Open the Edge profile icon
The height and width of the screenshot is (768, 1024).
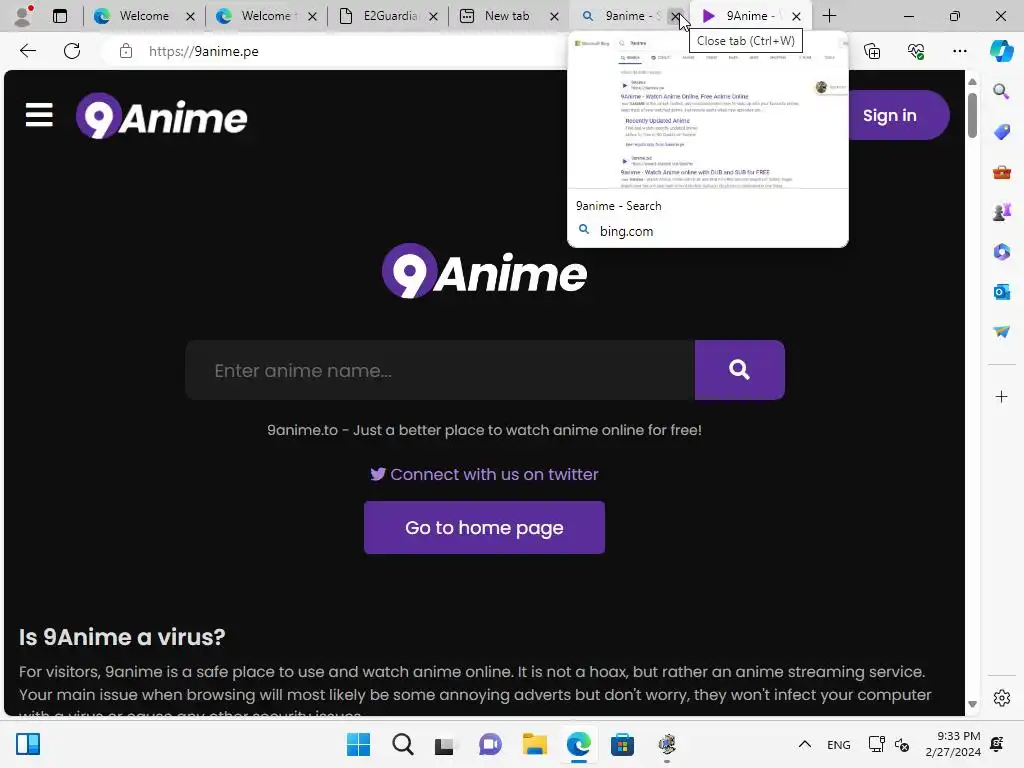(24, 16)
